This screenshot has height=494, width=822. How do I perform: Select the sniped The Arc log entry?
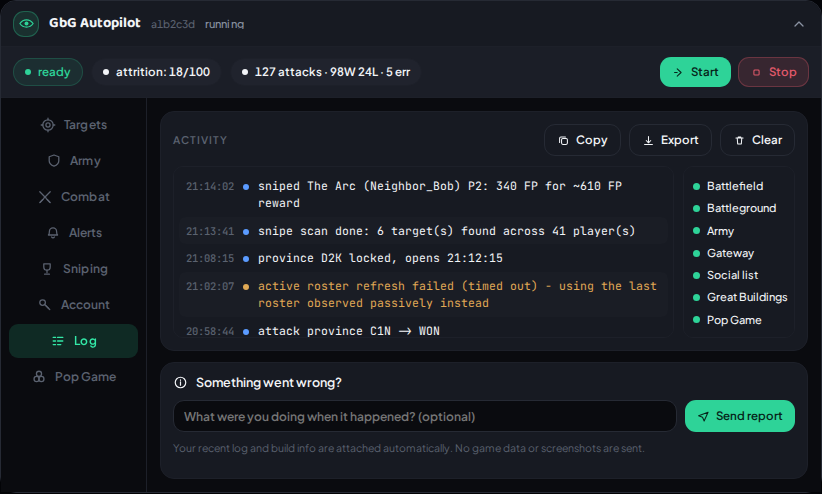point(423,195)
